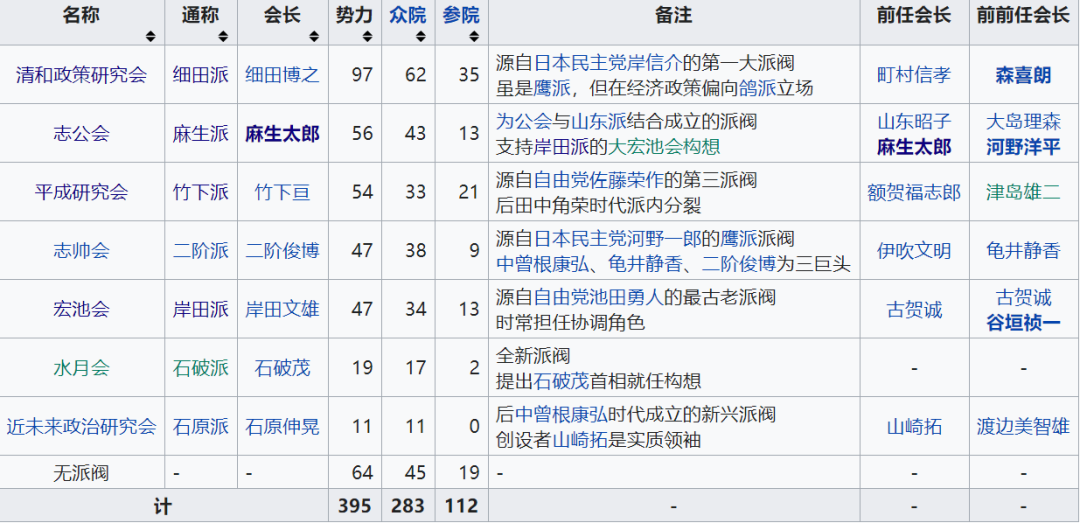Open 水月会 link
The height and width of the screenshot is (523, 1080).
(81, 367)
